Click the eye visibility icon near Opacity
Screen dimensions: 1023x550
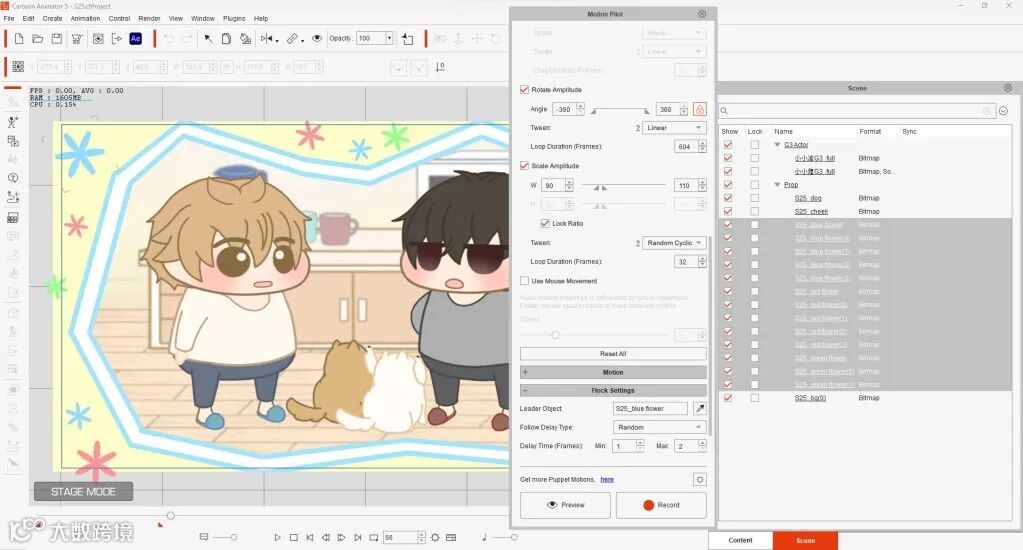317,38
